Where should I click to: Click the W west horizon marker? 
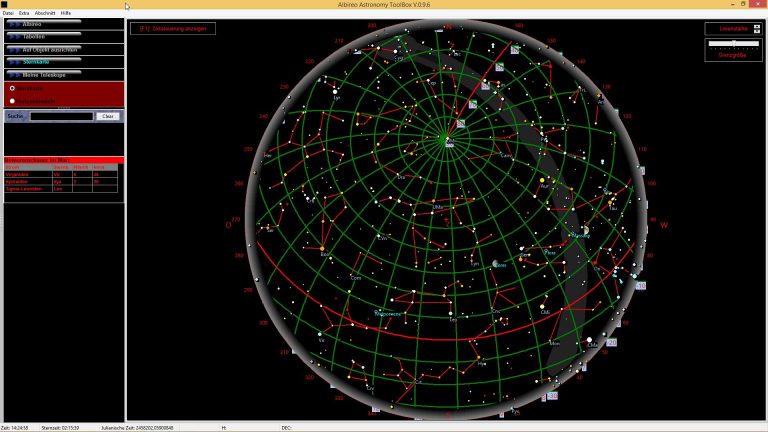(664, 225)
